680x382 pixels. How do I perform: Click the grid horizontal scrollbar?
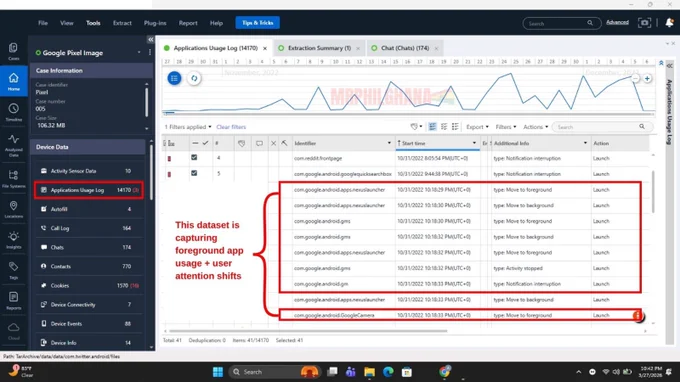click(308, 331)
